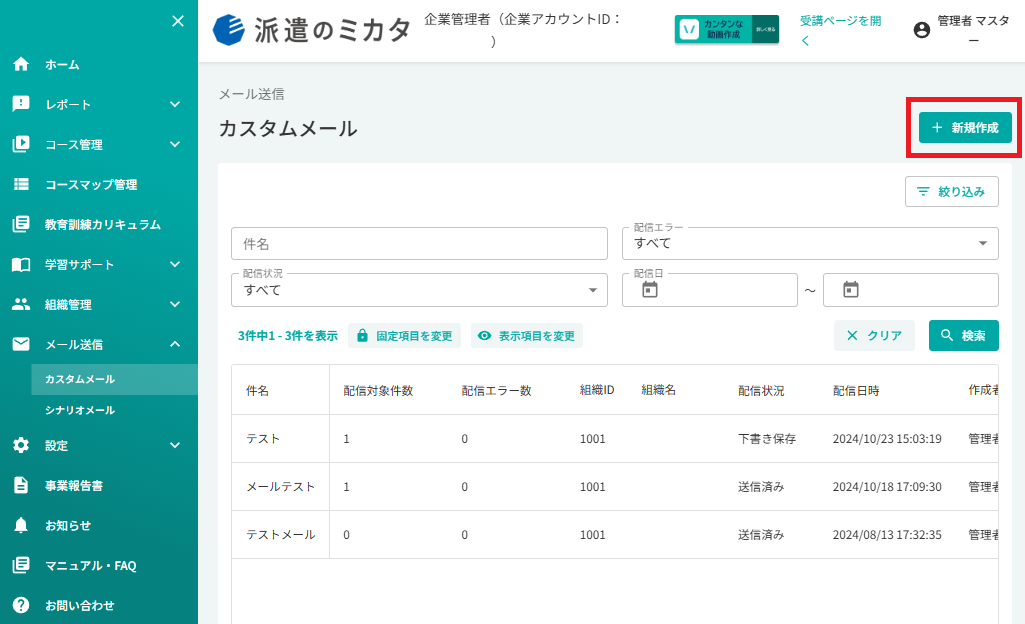Click the レポート report icon
Screen dimensions: 1025x624
tap(21, 104)
